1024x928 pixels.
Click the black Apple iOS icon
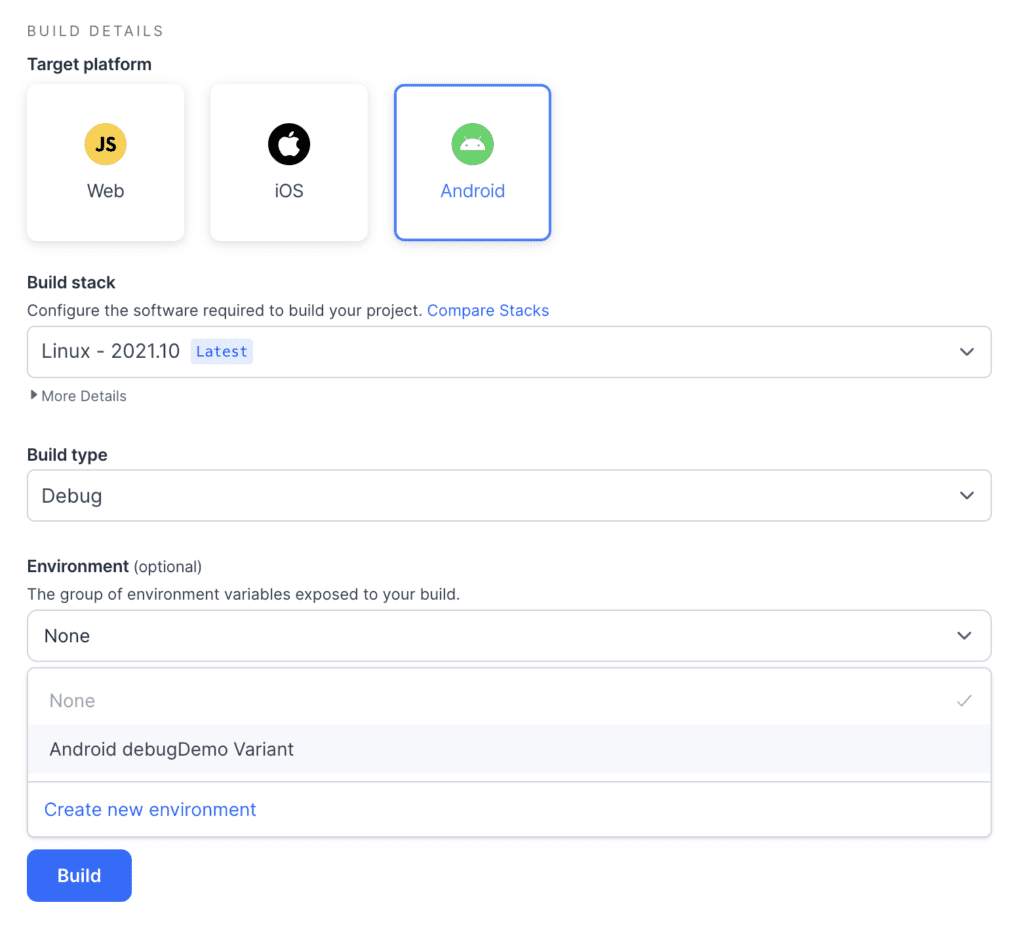click(289, 145)
